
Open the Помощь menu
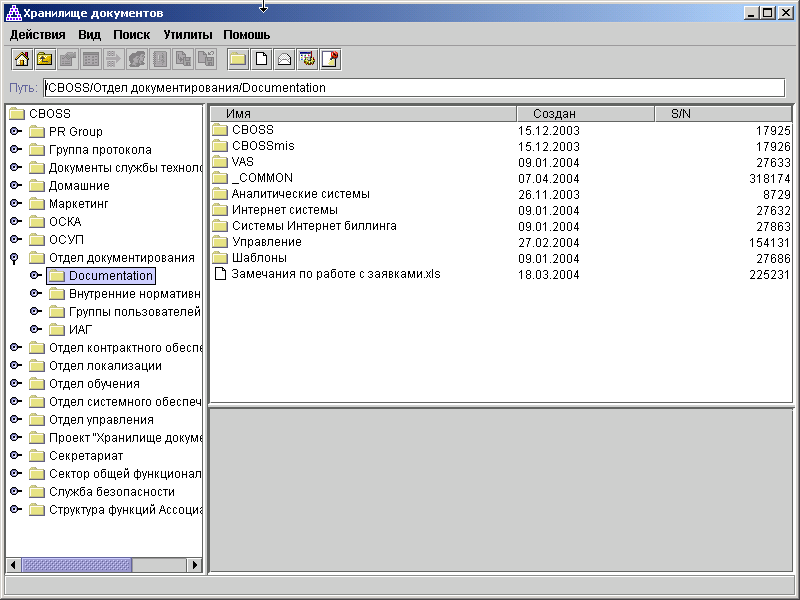pyautogui.click(x=246, y=35)
